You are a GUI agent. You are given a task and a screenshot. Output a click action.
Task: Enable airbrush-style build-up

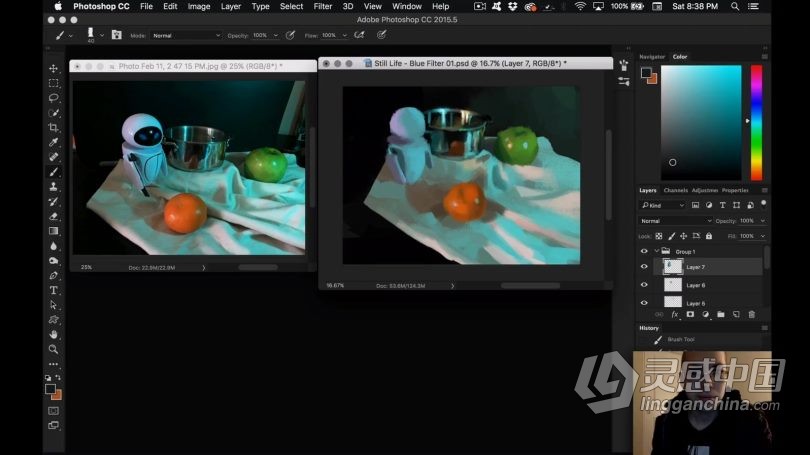(x=359, y=35)
